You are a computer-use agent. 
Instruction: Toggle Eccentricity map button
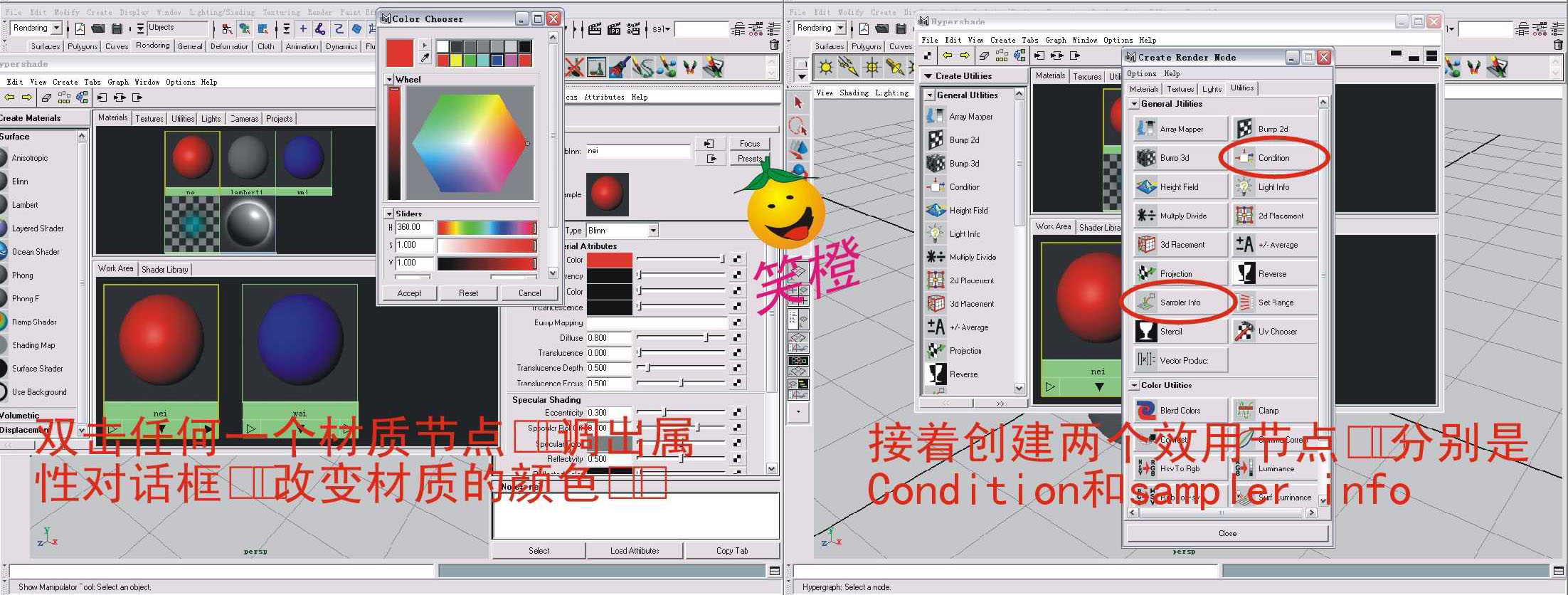(x=737, y=413)
